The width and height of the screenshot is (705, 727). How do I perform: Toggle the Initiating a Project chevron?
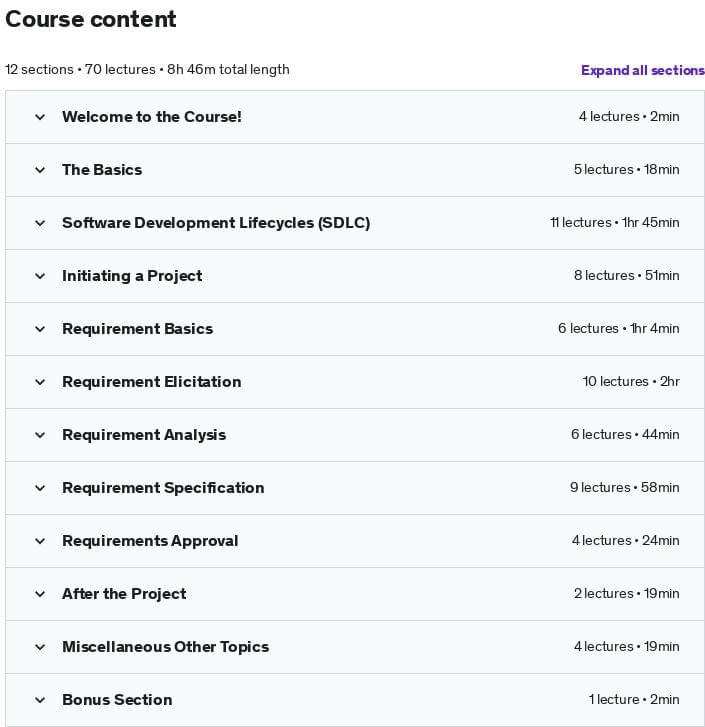pyautogui.click(x=40, y=276)
